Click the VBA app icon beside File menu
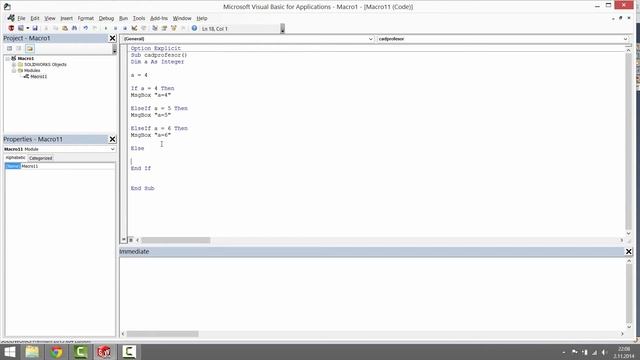640x360 pixels. (11, 18)
